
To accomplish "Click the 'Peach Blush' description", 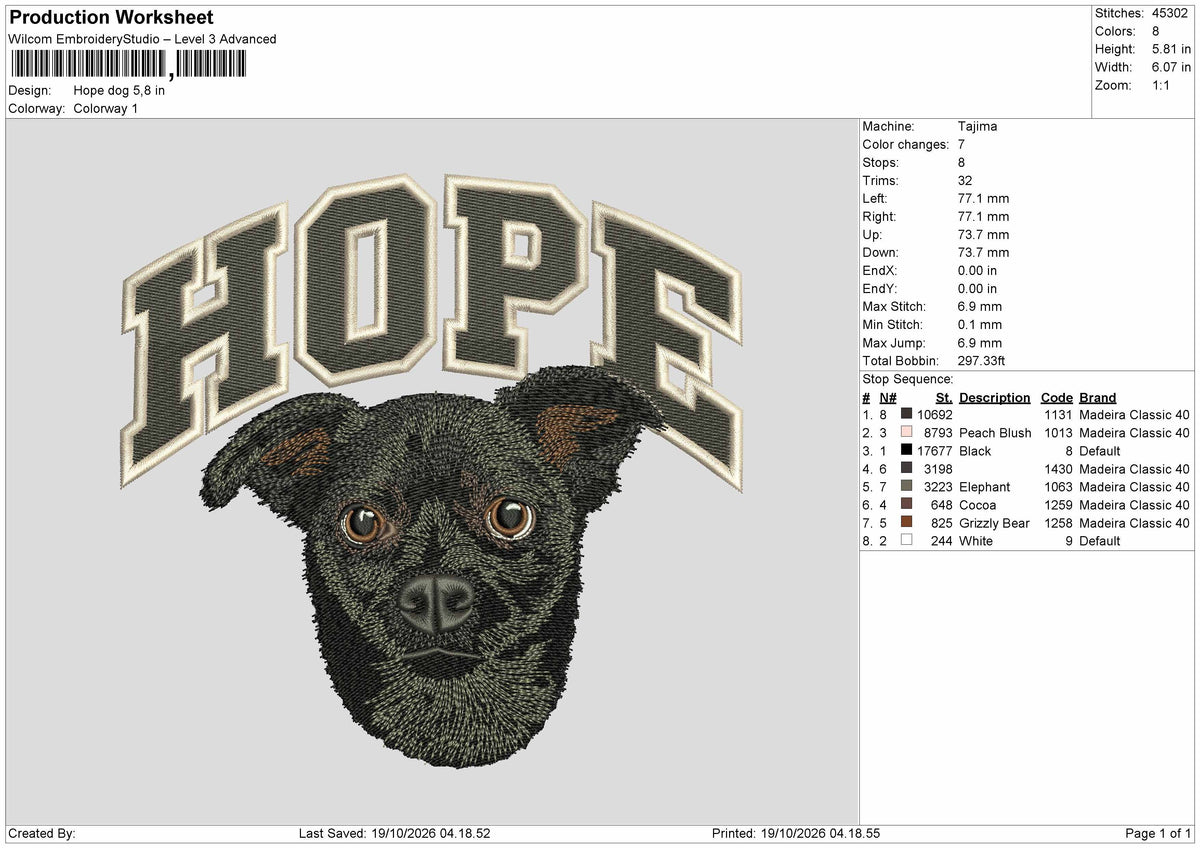I will [x=995, y=432].
